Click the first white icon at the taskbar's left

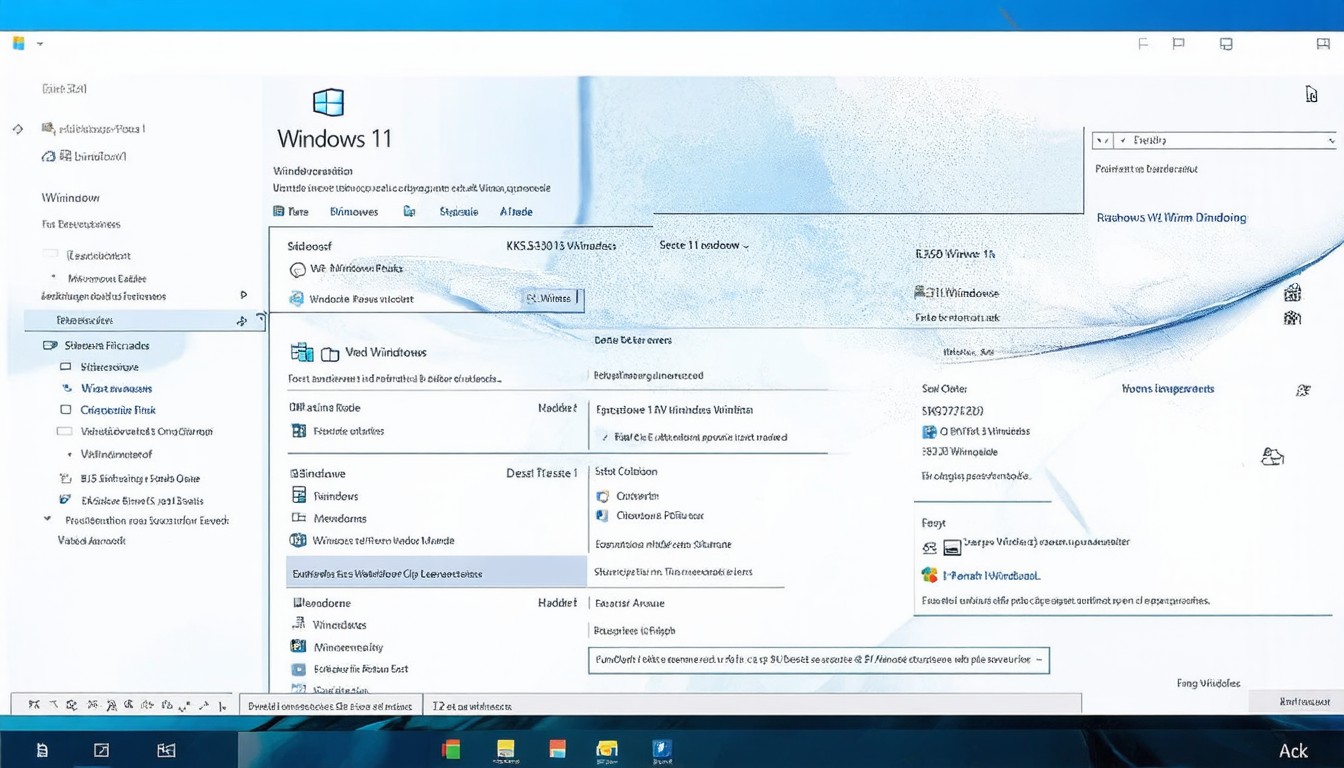tap(42, 750)
